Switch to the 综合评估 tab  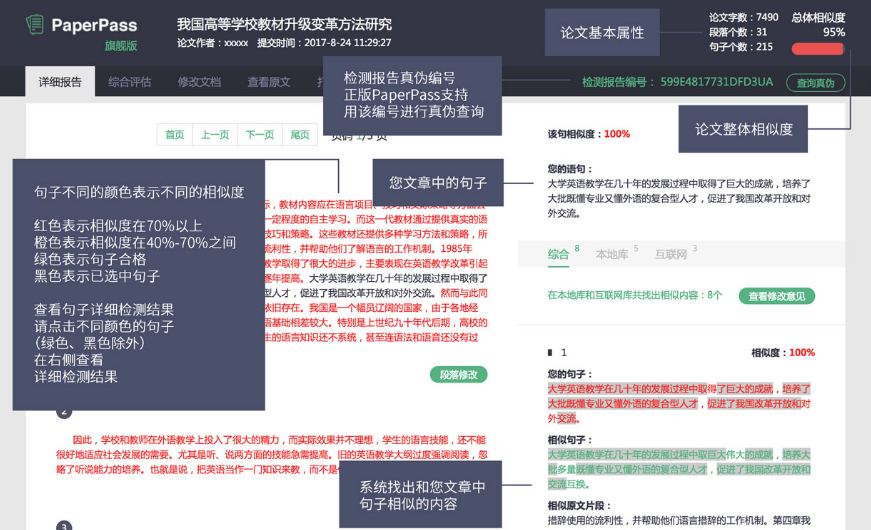point(129,82)
